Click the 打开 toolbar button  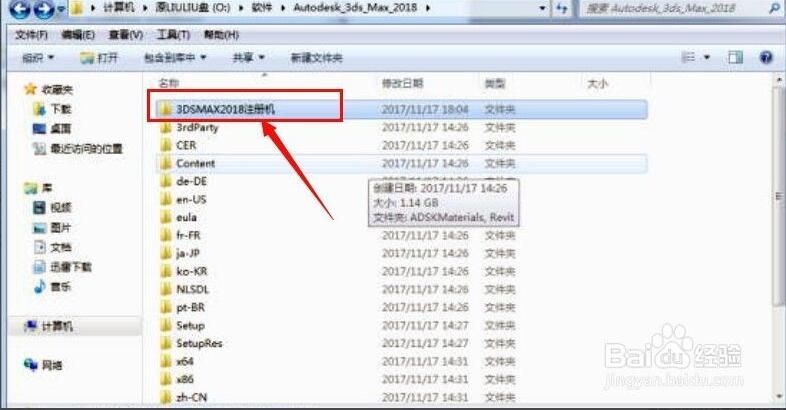pos(99,58)
